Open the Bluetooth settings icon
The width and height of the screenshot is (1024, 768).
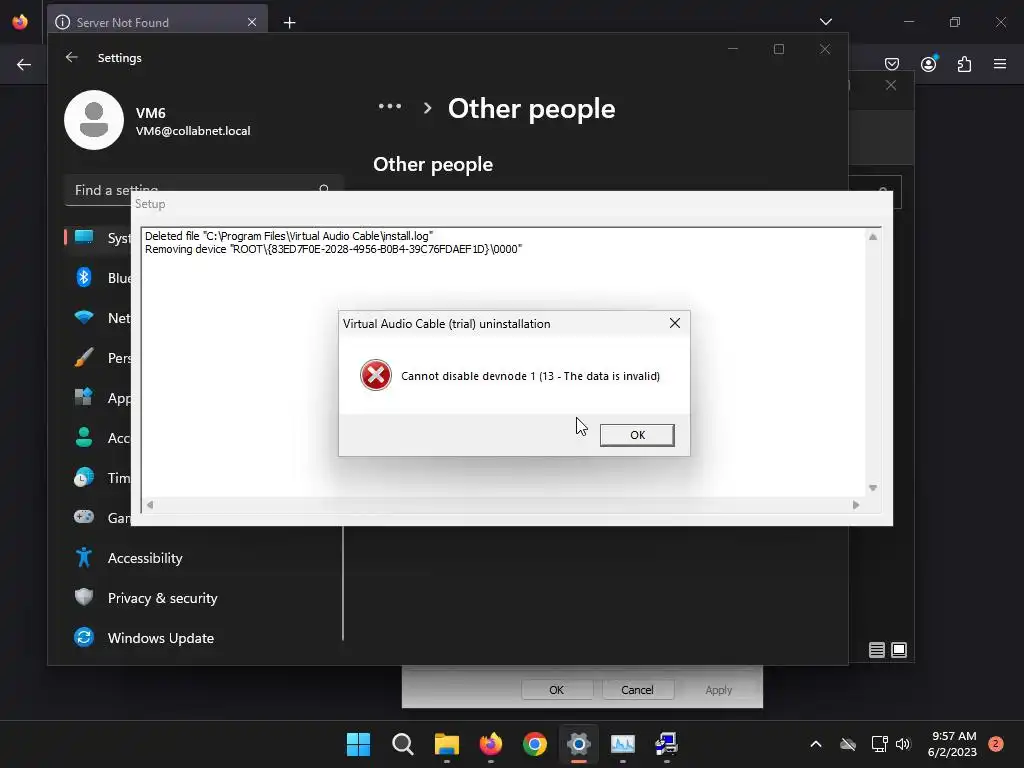(x=84, y=278)
